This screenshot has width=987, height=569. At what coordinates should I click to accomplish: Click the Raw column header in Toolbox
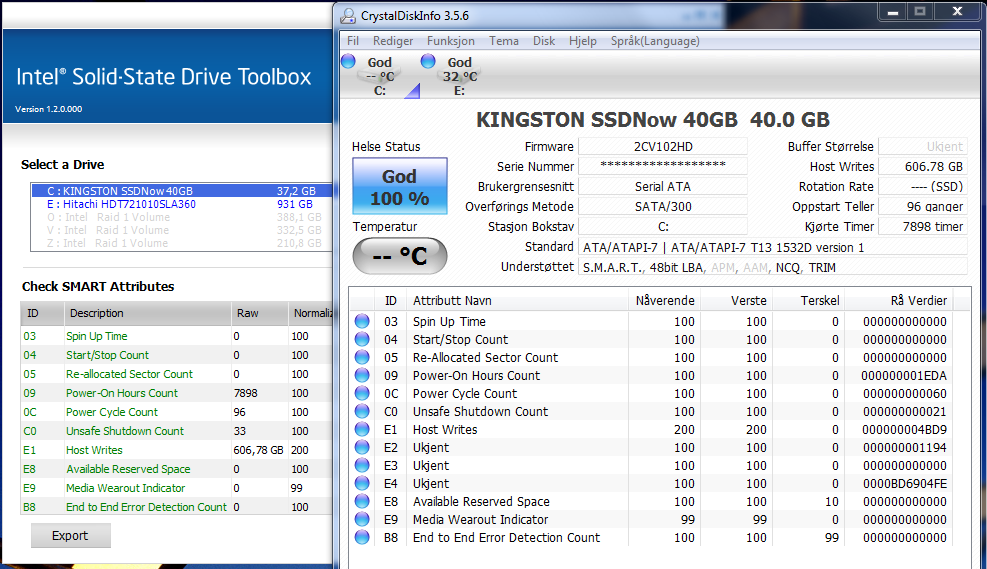pyautogui.click(x=259, y=313)
